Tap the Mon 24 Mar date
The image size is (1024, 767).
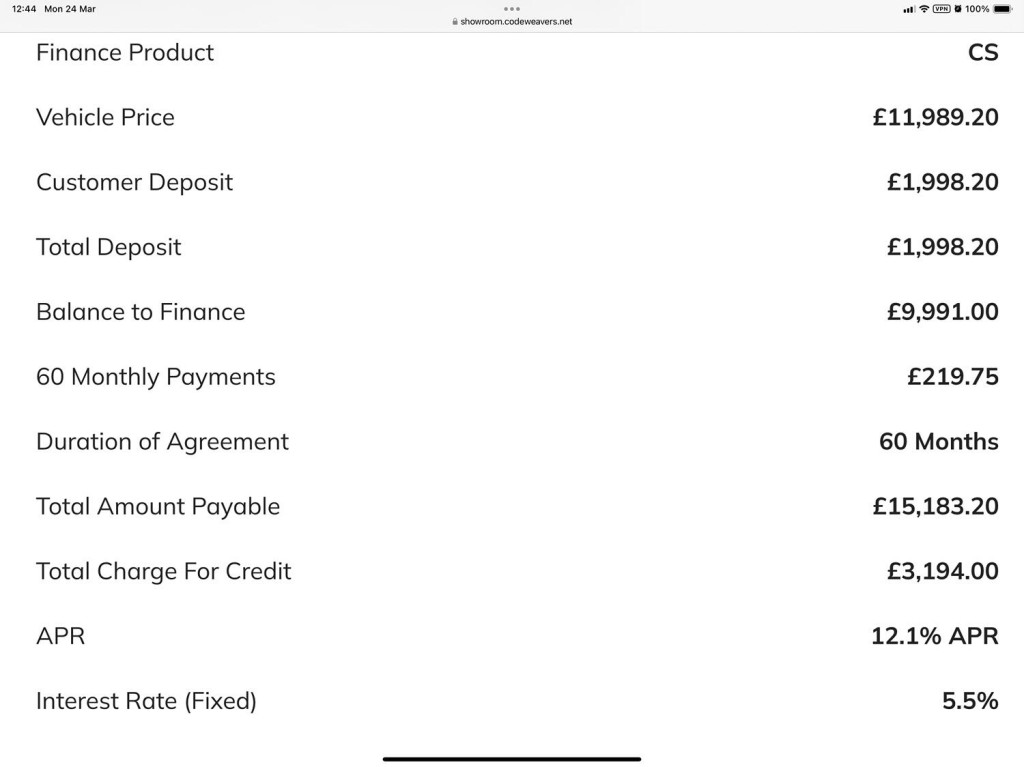[x=70, y=9]
